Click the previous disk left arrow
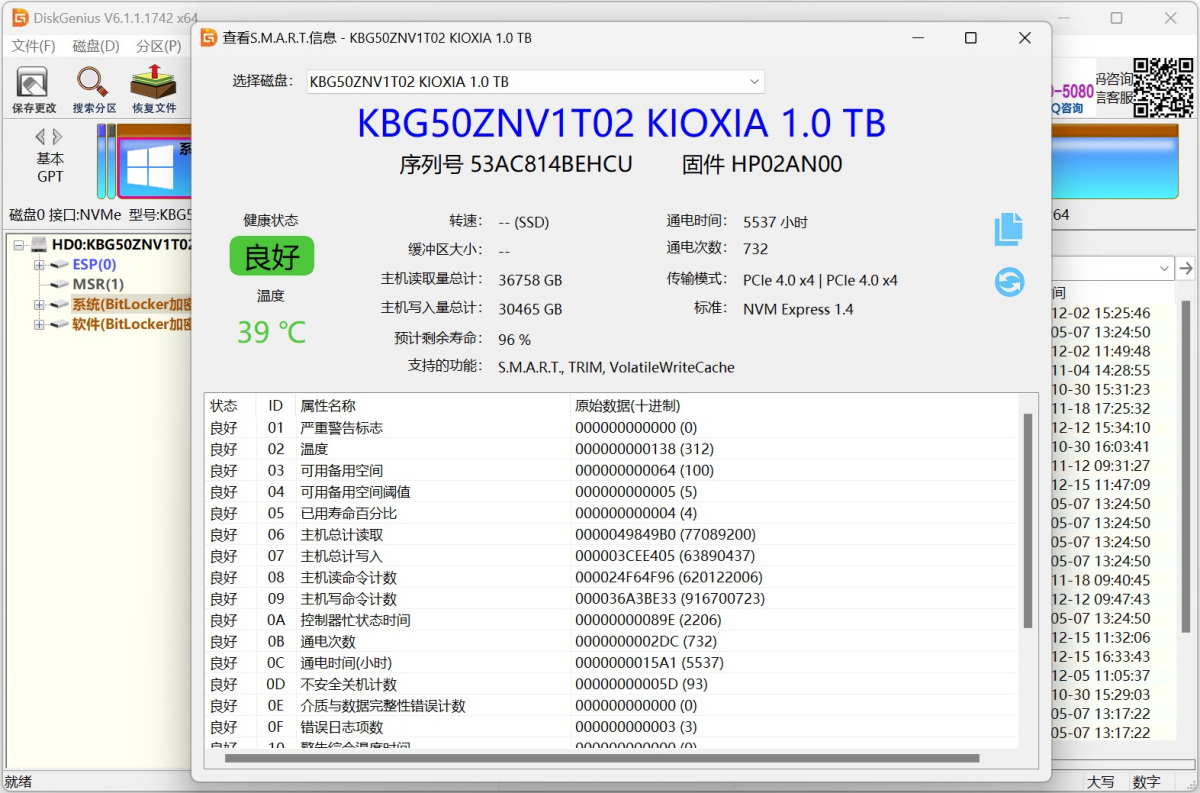The image size is (1200, 793). click(x=40, y=137)
